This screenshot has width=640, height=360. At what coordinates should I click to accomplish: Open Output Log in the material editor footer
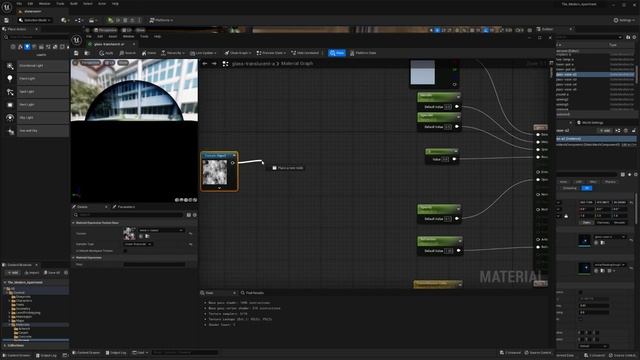pos(116,353)
